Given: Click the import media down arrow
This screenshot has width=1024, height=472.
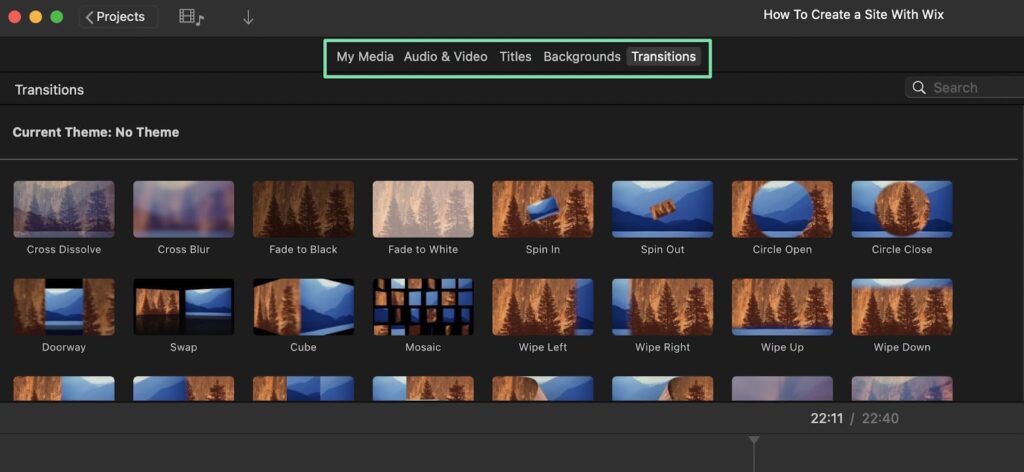Looking at the screenshot, I should pos(248,17).
